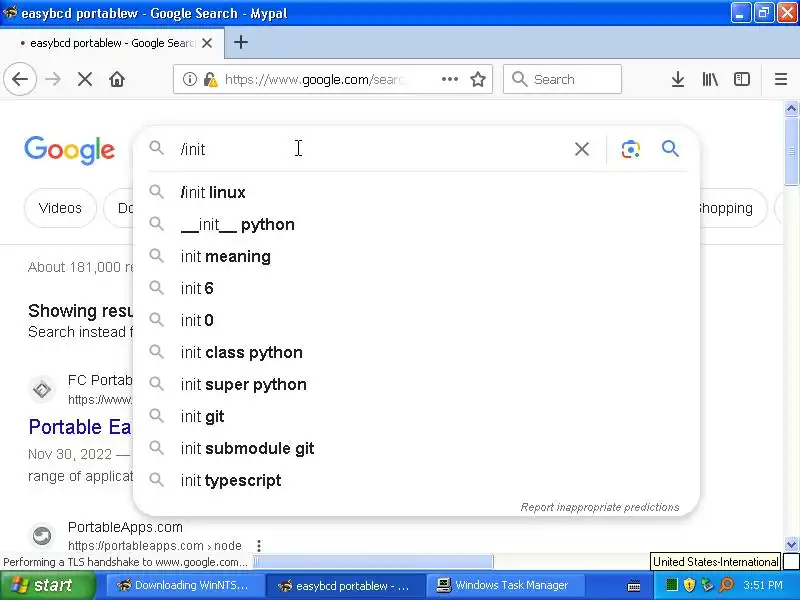
Task: Click PortableApps.com site name
Action: point(125,527)
